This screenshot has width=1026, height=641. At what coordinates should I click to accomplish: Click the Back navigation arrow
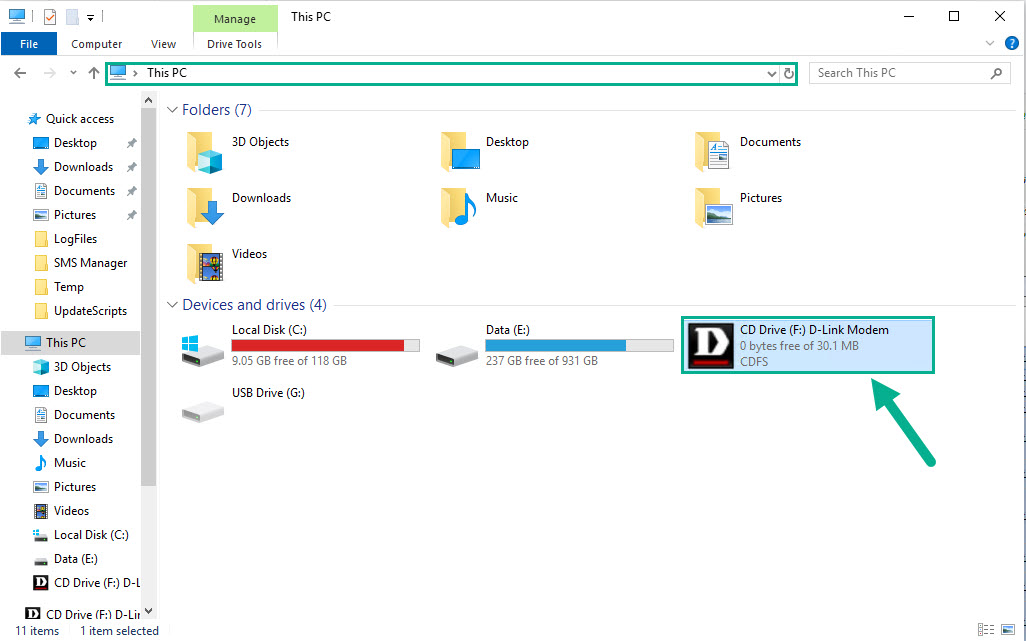20,73
